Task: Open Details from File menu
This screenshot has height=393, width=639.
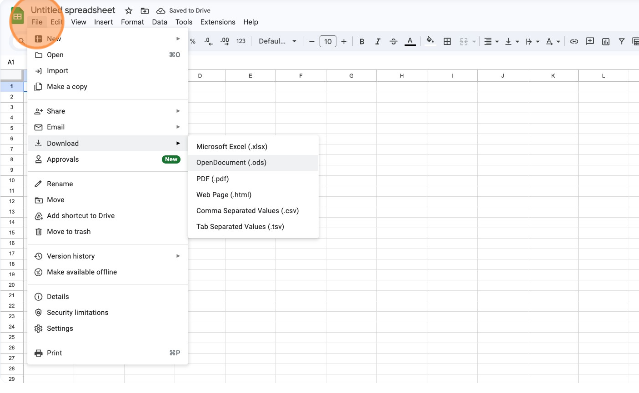Action: tap(108, 296)
